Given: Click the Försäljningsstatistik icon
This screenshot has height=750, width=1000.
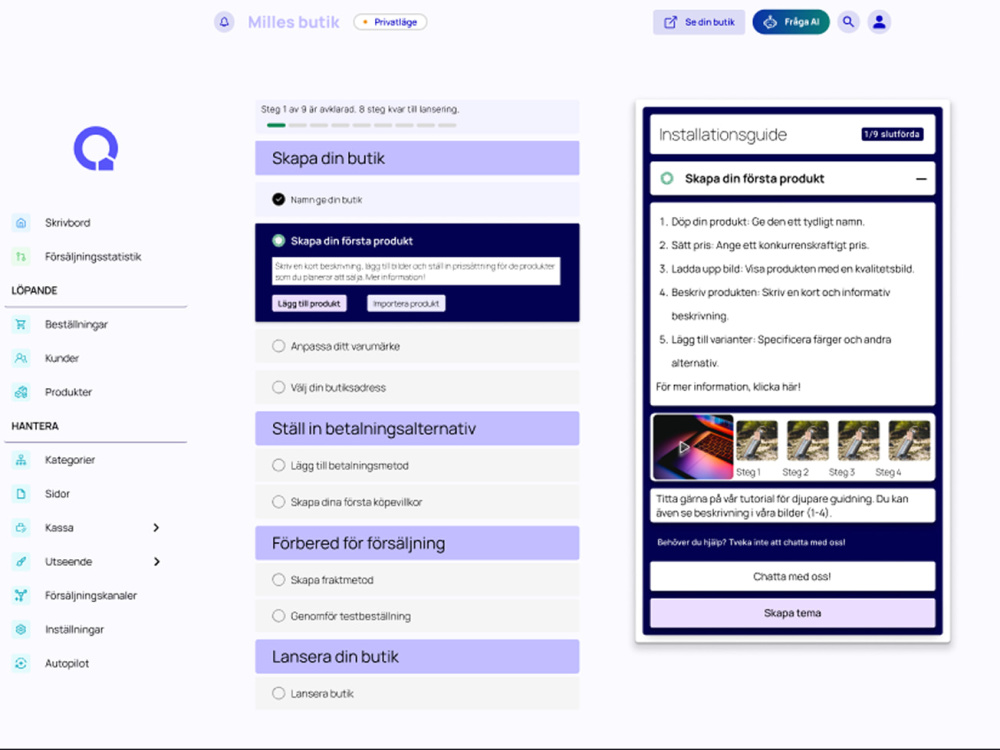Looking at the screenshot, I should point(21,256).
